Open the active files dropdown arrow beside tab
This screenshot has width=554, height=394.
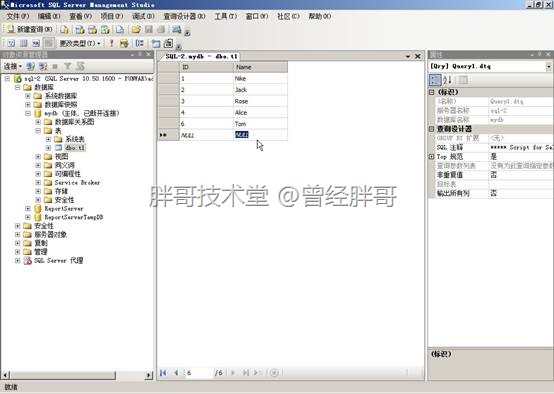tap(408, 56)
